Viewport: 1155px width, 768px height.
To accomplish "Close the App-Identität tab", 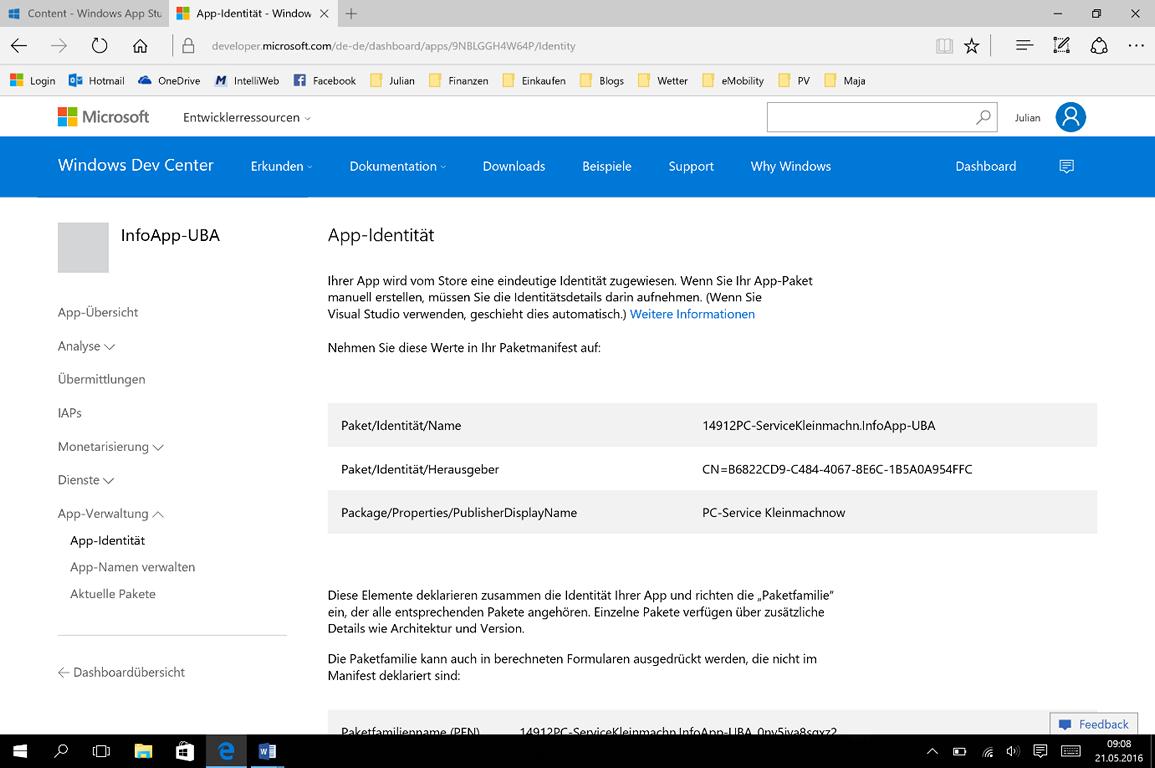I will (x=324, y=13).
